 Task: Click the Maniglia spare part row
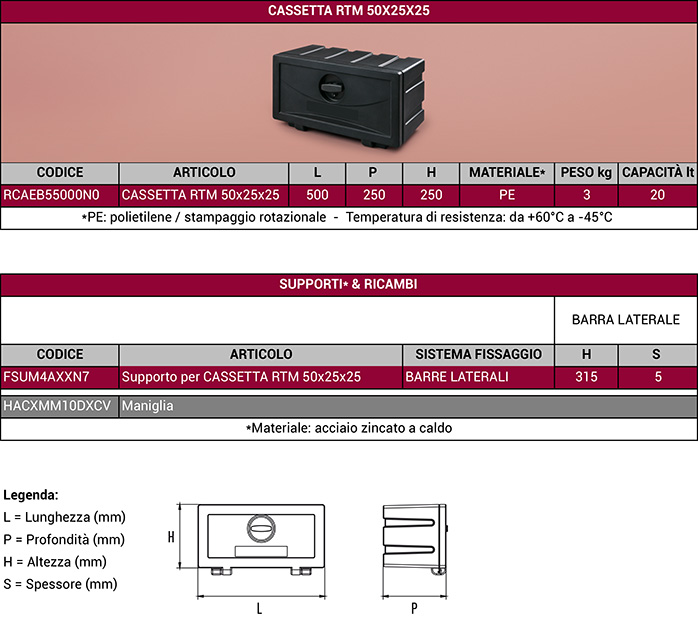tap(349, 406)
